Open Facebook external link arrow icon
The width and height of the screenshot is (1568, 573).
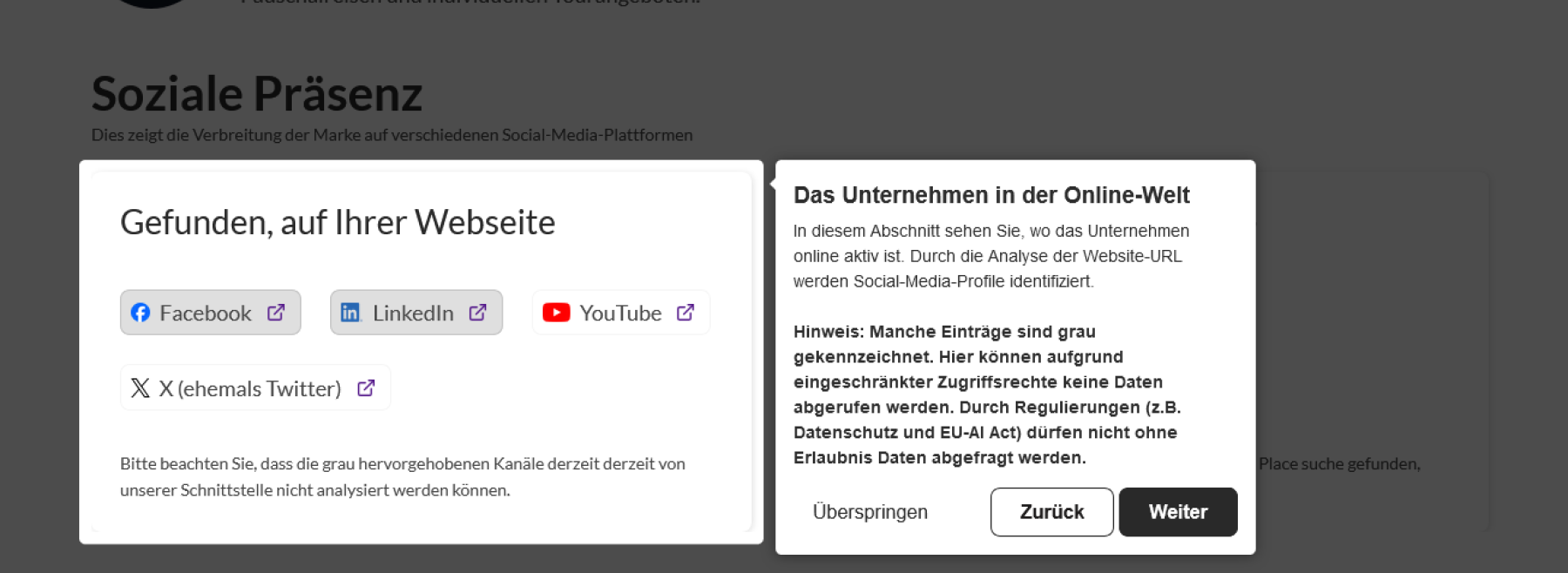[x=276, y=312]
